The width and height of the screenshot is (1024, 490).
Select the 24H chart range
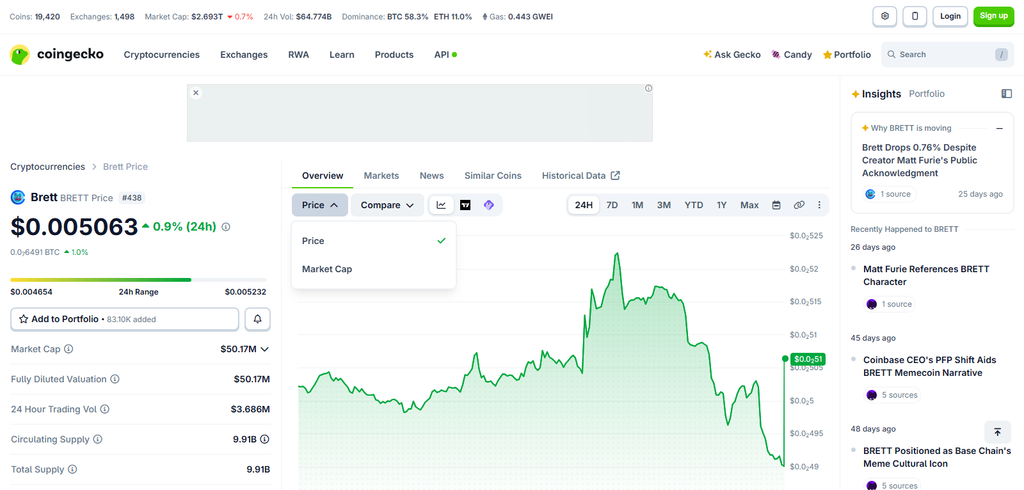[583, 205]
